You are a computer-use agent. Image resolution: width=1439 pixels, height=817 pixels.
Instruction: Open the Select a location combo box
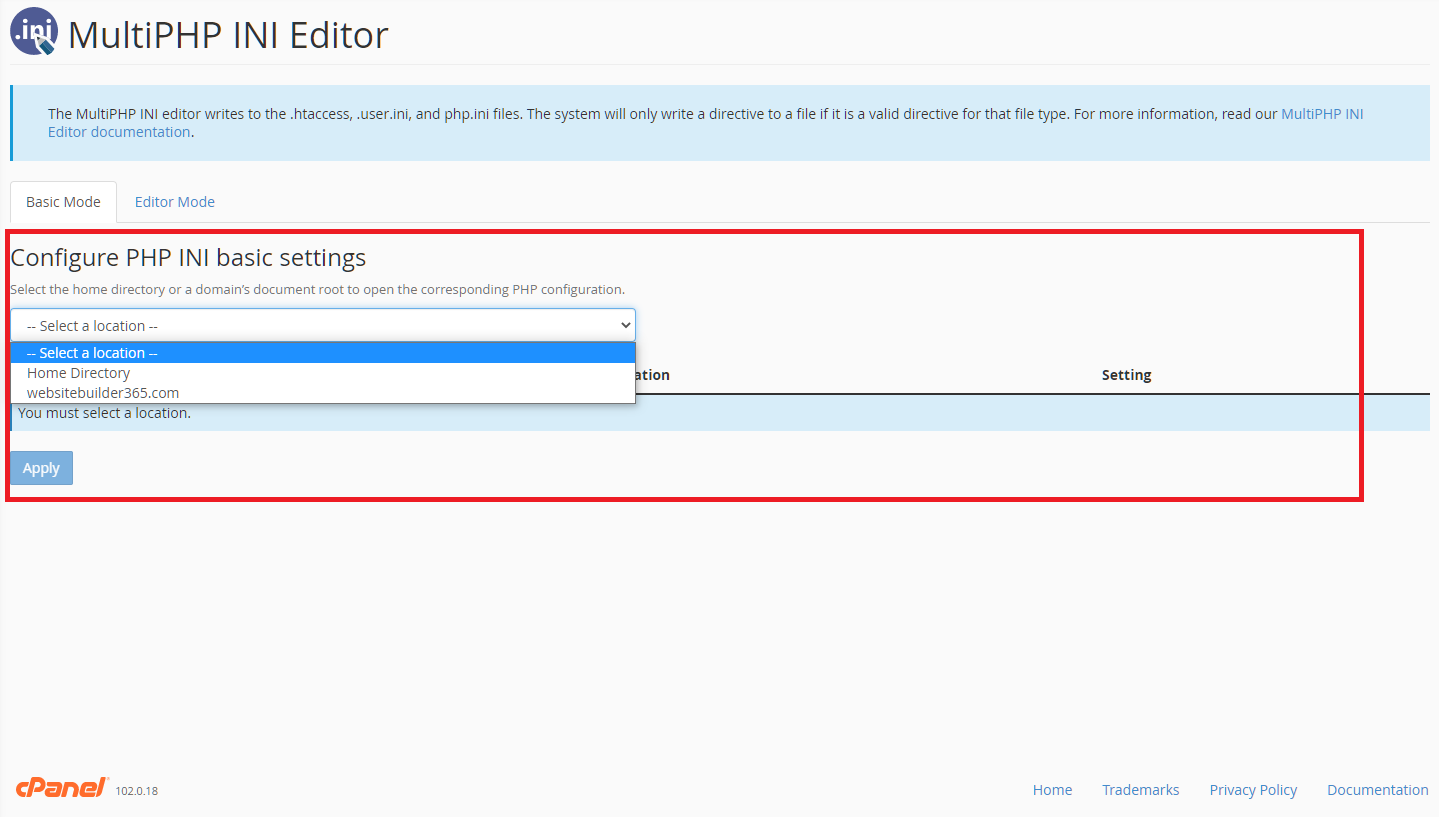click(323, 325)
